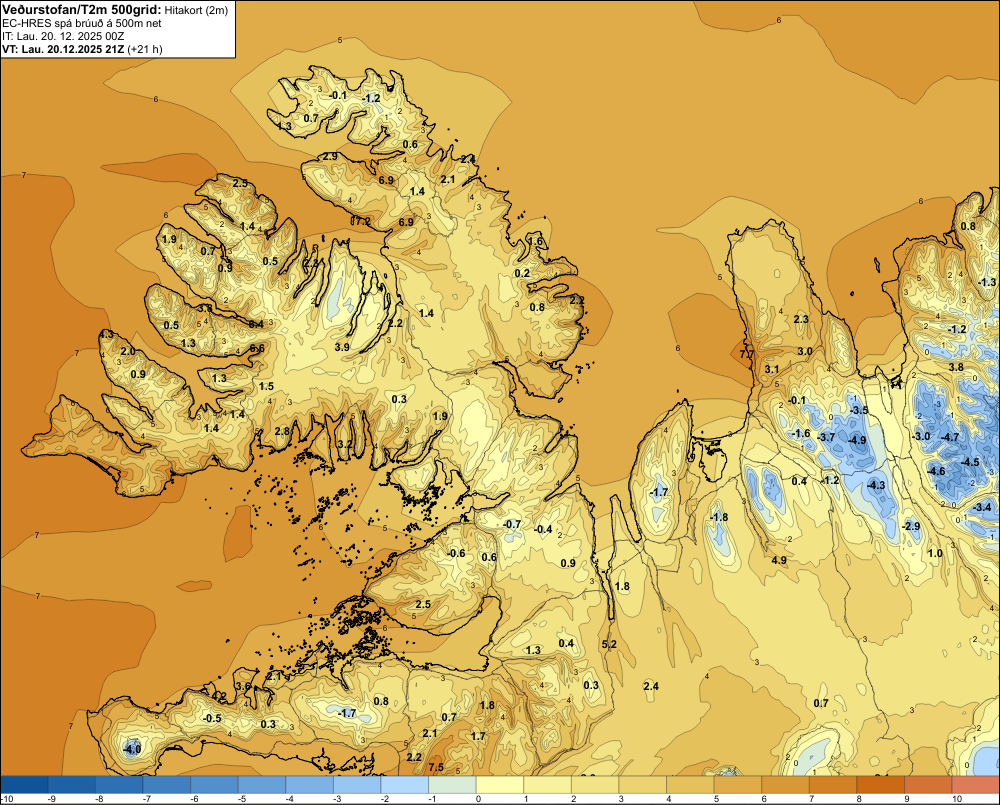Click the 2.8 temperature value
The image size is (1000, 805).
coord(282,431)
